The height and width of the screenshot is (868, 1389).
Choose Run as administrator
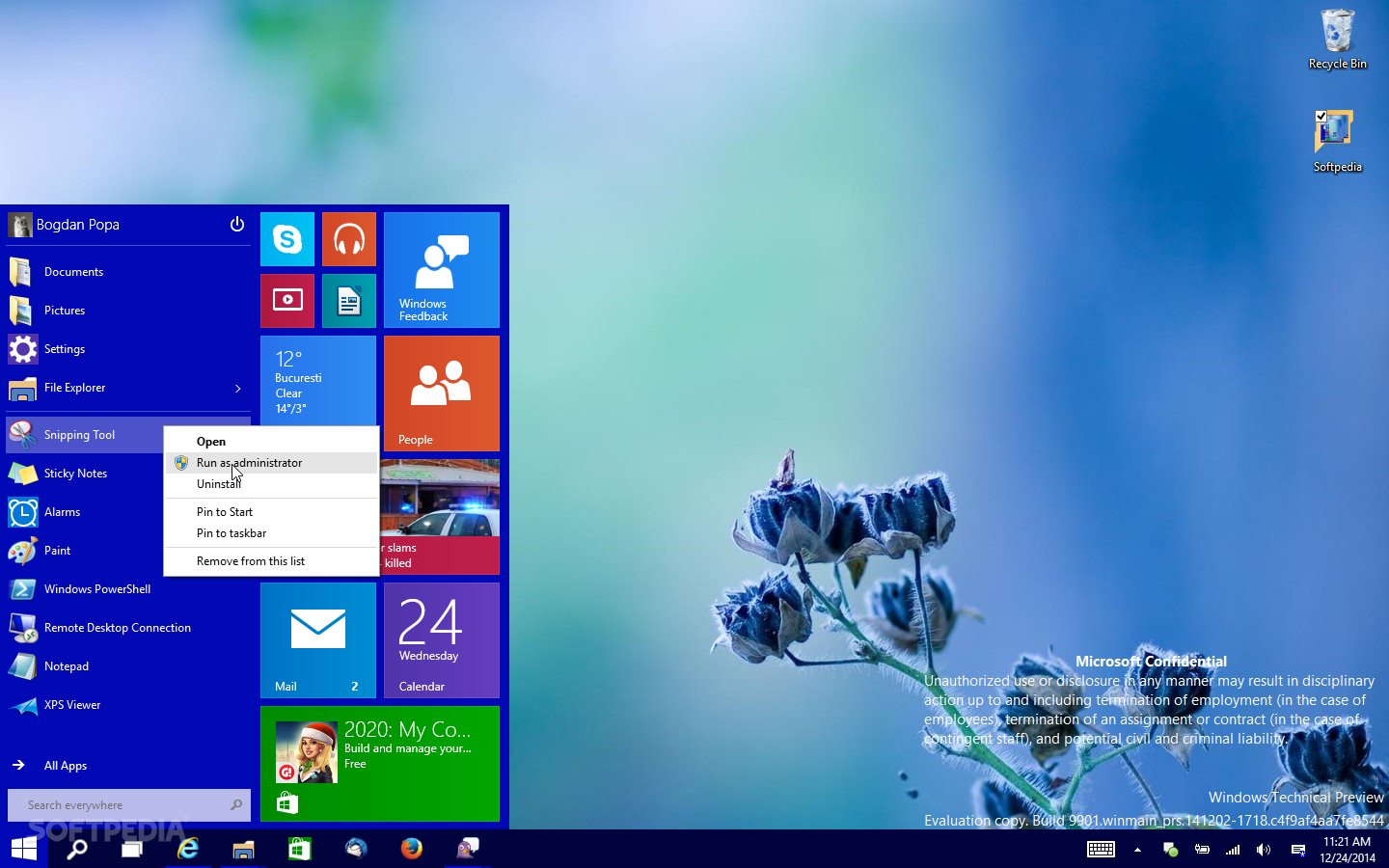(271, 463)
